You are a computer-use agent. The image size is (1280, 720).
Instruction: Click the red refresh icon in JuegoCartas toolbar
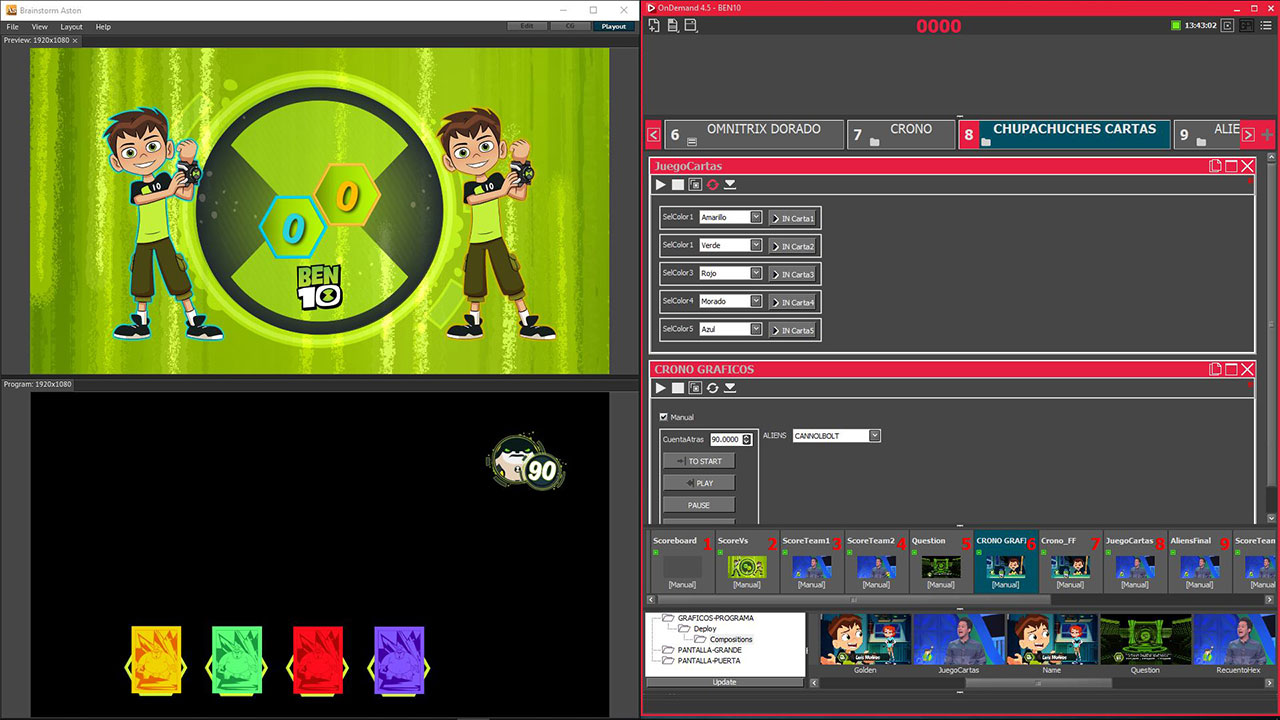click(x=712, y=185)
